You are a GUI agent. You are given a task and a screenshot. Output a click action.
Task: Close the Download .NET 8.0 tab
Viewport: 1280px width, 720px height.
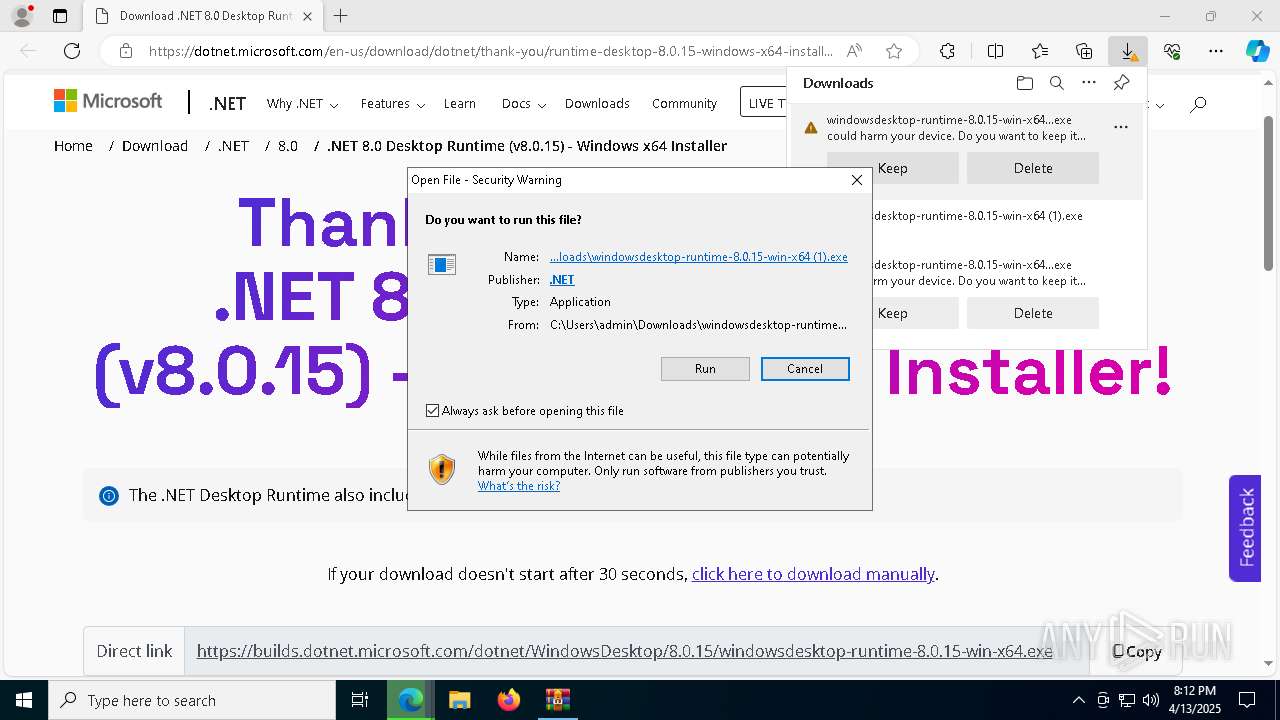coord(307,16)
